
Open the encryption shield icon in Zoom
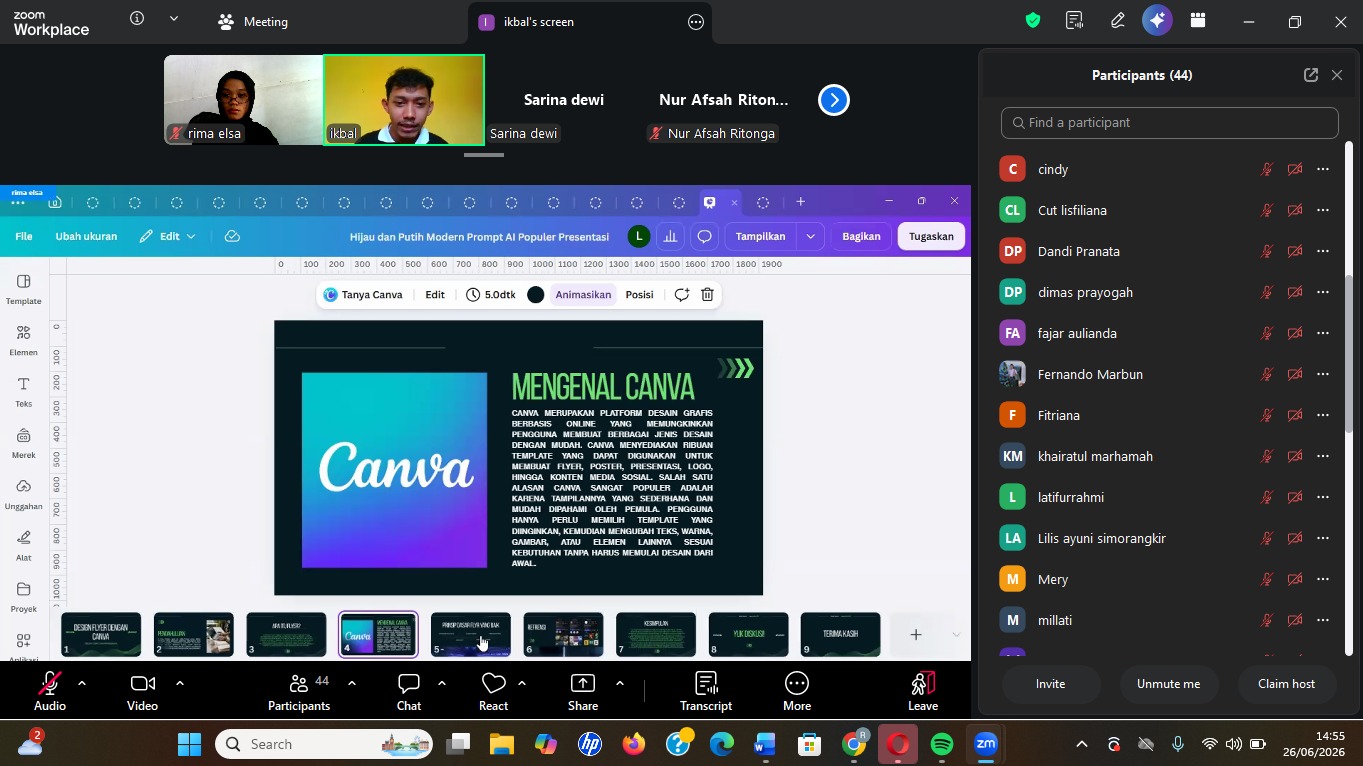pos(1033,21)
